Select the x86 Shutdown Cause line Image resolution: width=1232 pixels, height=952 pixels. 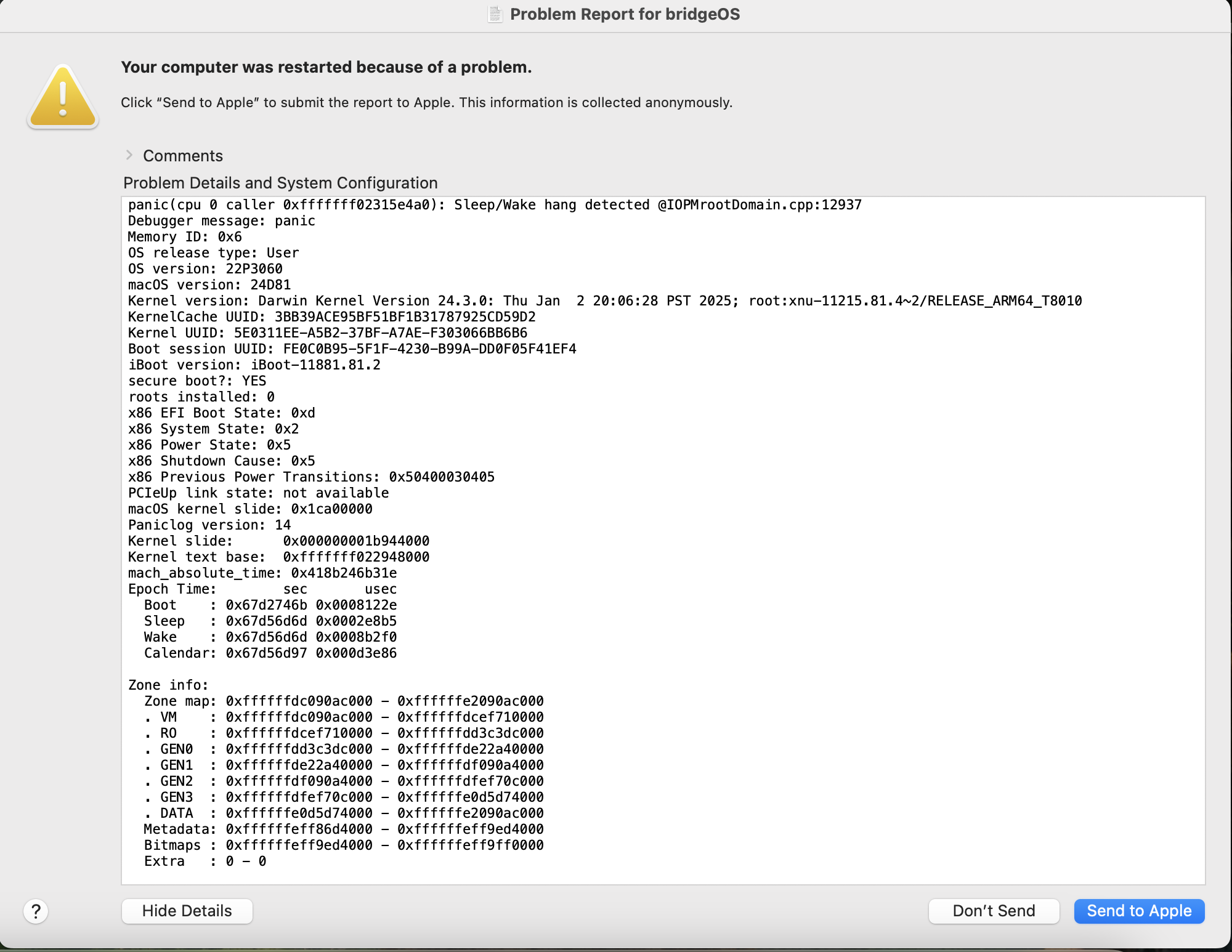[221, 461]
